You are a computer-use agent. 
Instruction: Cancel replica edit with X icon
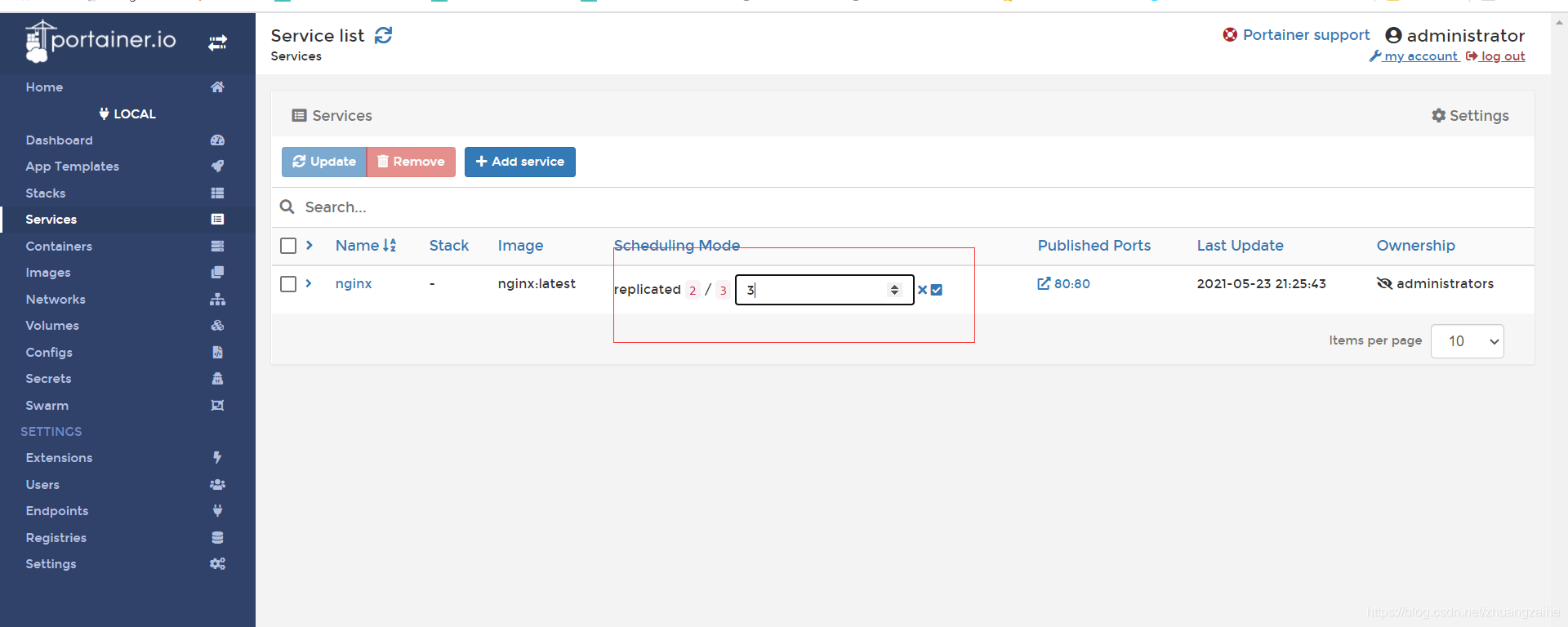[x=922, y=290]
